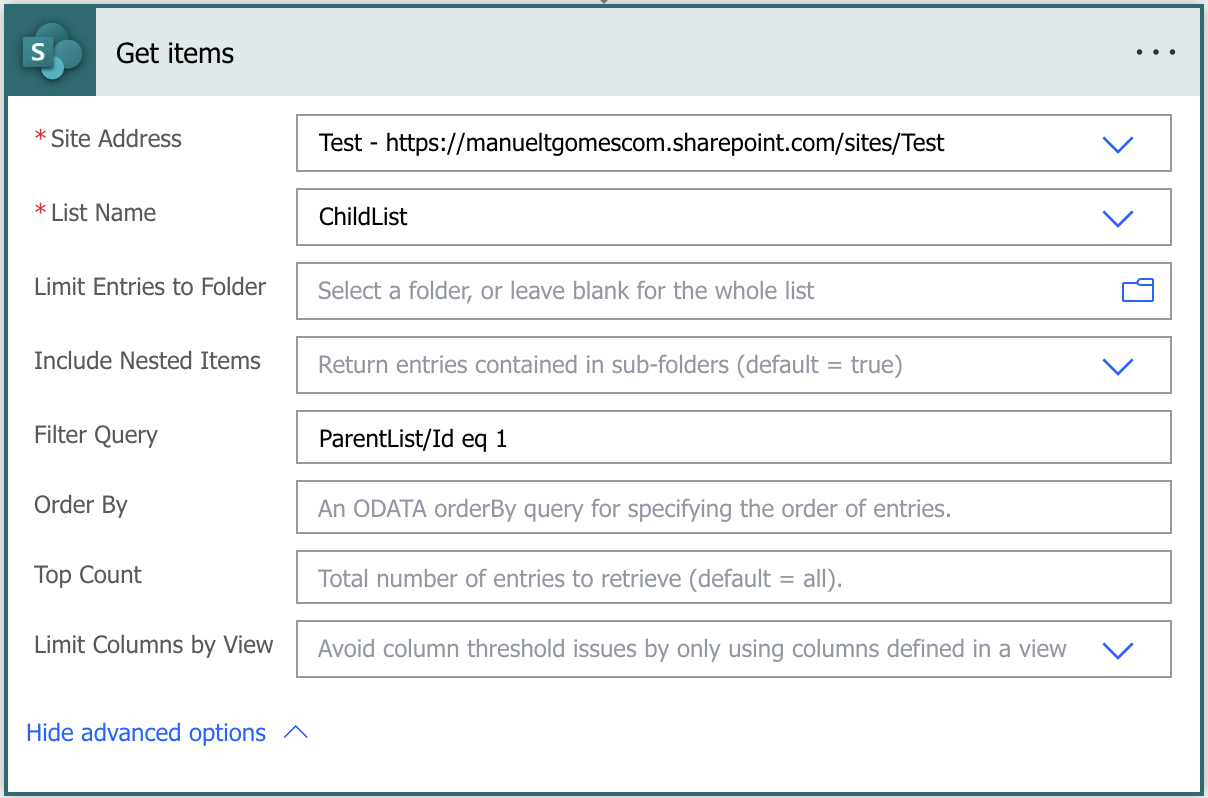
Task: Click the up chevron next to Hide advanced options
Action: click(295, 732)
